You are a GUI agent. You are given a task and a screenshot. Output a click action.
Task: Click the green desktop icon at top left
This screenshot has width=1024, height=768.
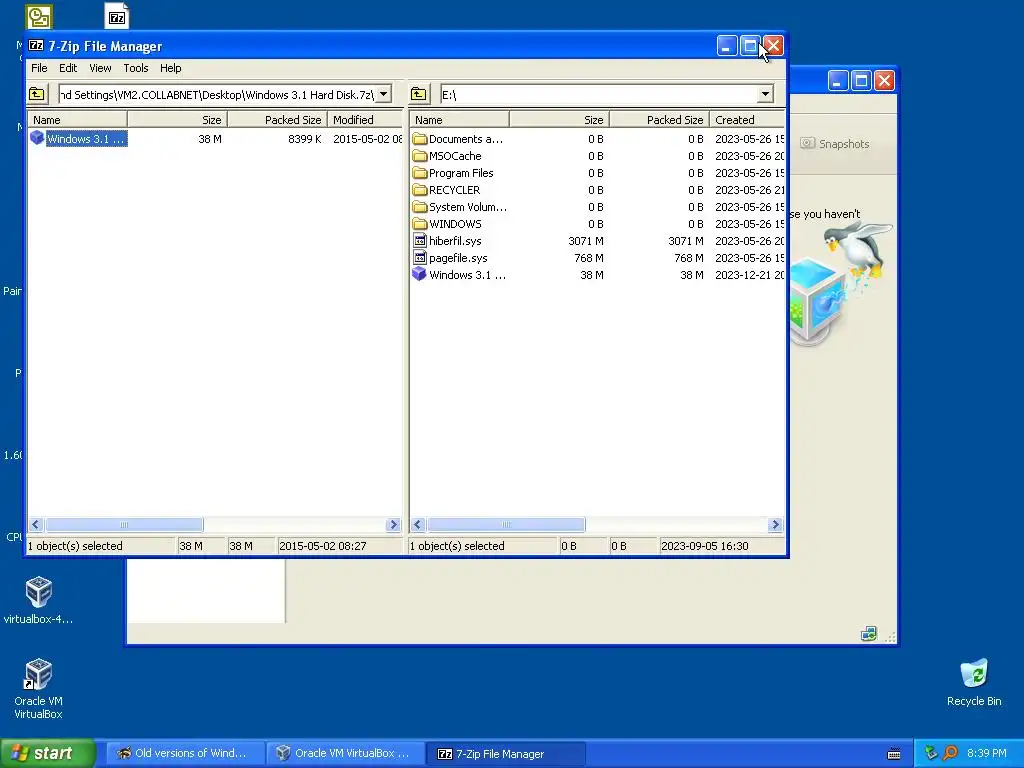pyautogui.click(x=39, y=16)
